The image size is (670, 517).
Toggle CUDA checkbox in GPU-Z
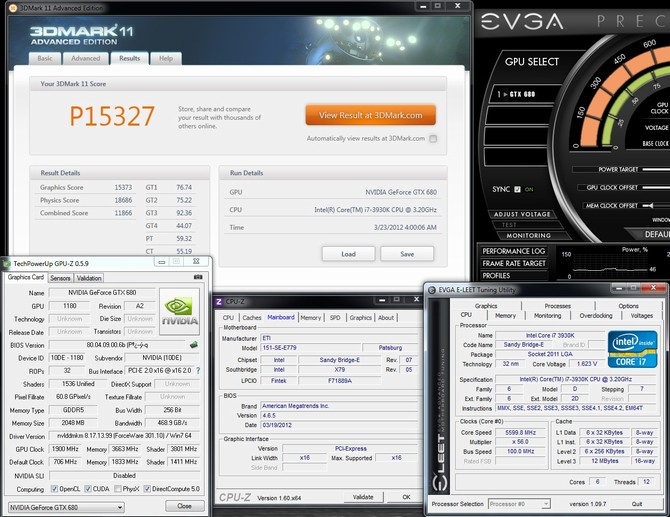point(88,489)
